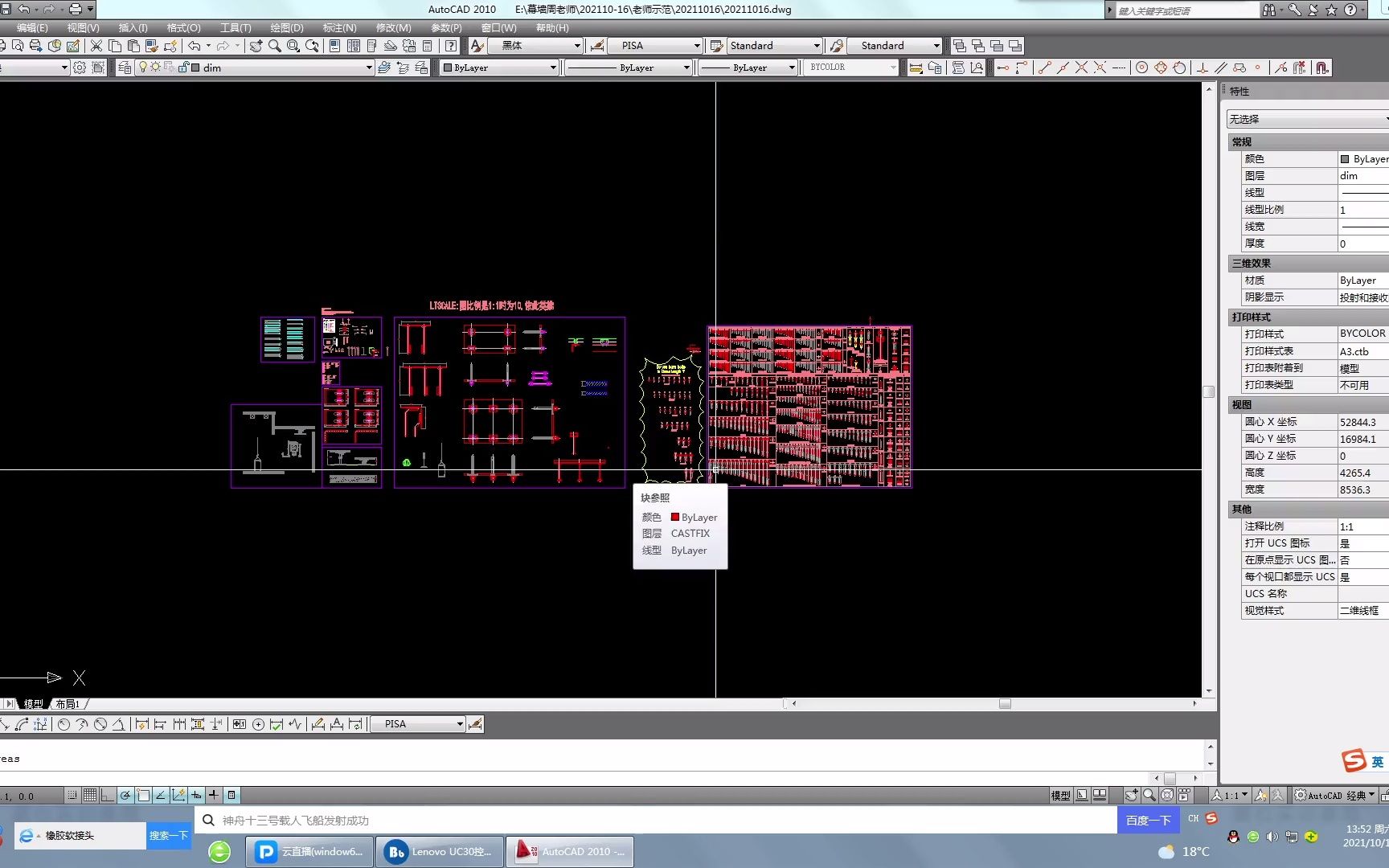Image resolution: width=1389 pixels, height=868 pixels.
Task: Click the 百度一下 search button
Action: coord(1148,820)
